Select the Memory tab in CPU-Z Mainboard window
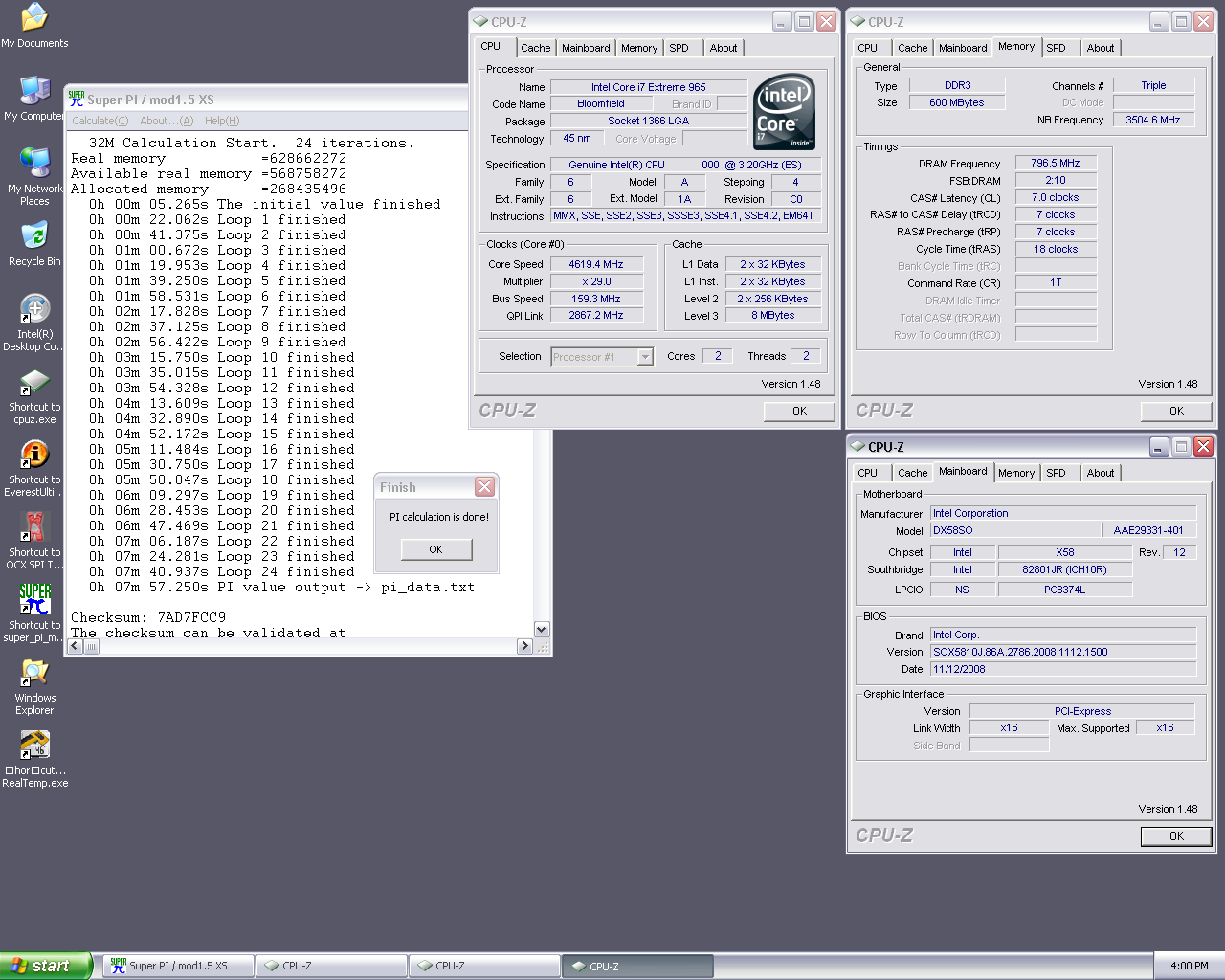The image size is (1225, 980). 1016,473
